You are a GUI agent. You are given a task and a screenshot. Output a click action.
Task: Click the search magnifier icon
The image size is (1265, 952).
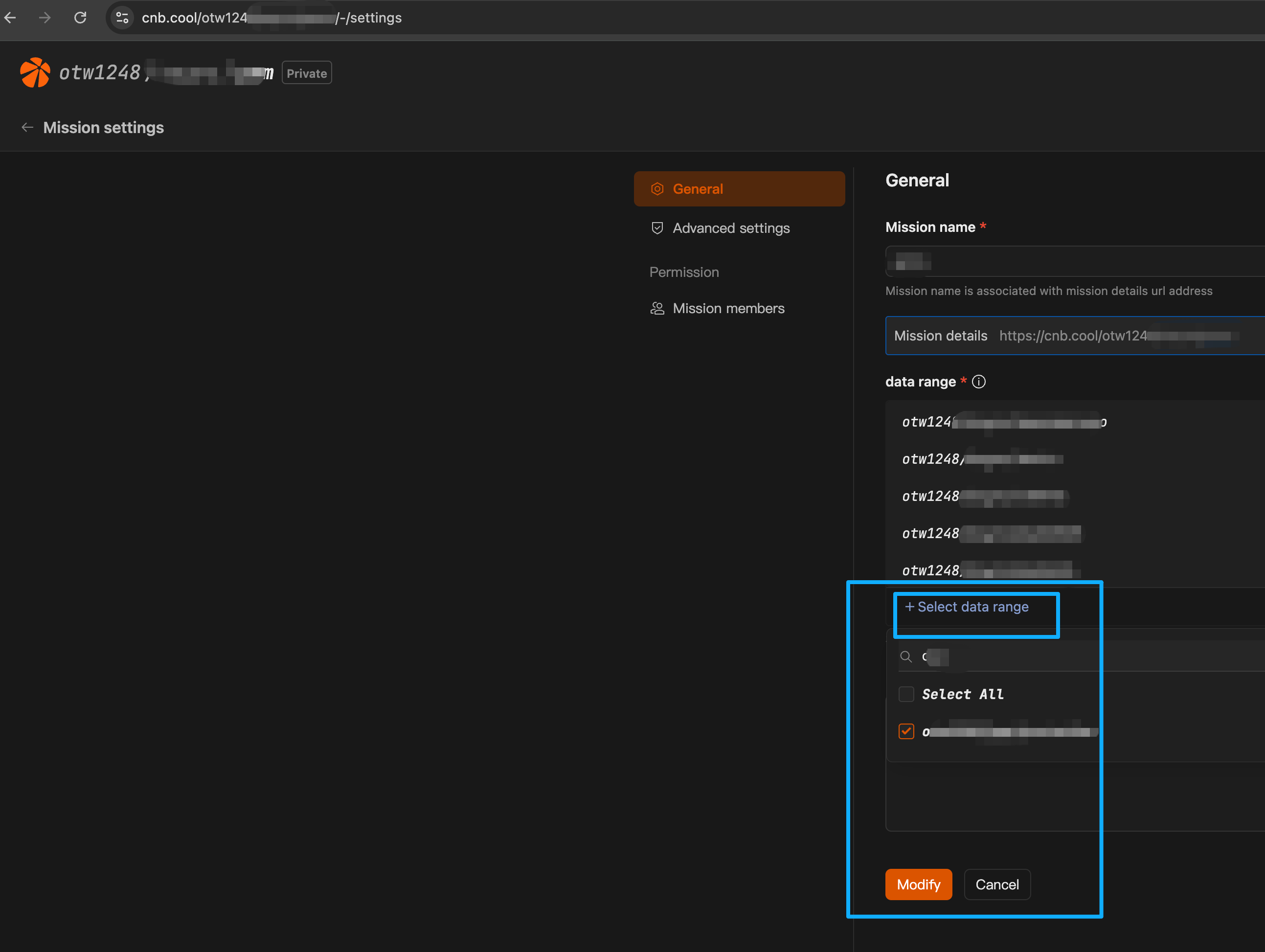click(x=906, y=657)
